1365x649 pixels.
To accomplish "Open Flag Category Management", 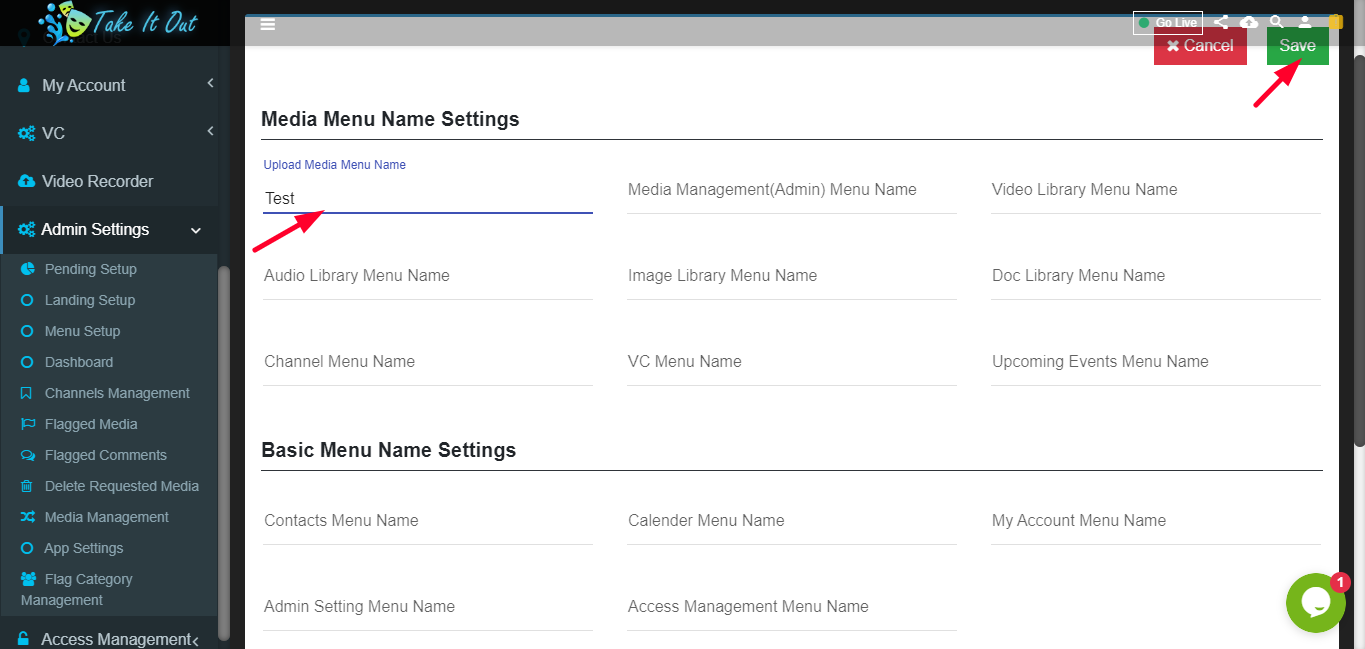I will [x=76, y=590].
